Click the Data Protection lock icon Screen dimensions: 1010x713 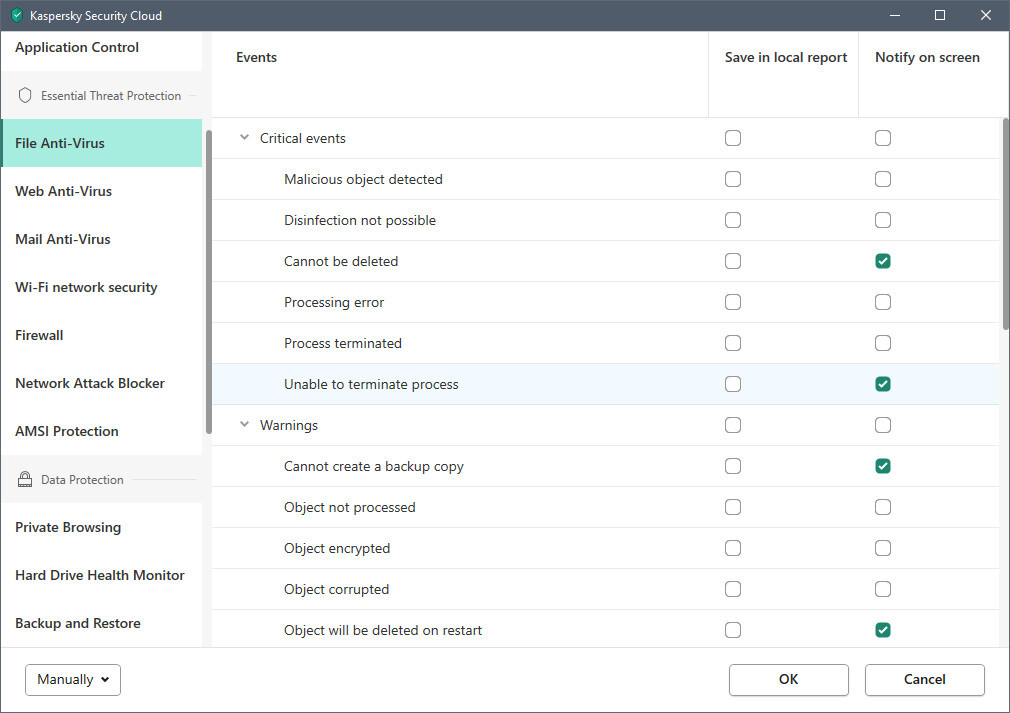click(x=25, y=479)
